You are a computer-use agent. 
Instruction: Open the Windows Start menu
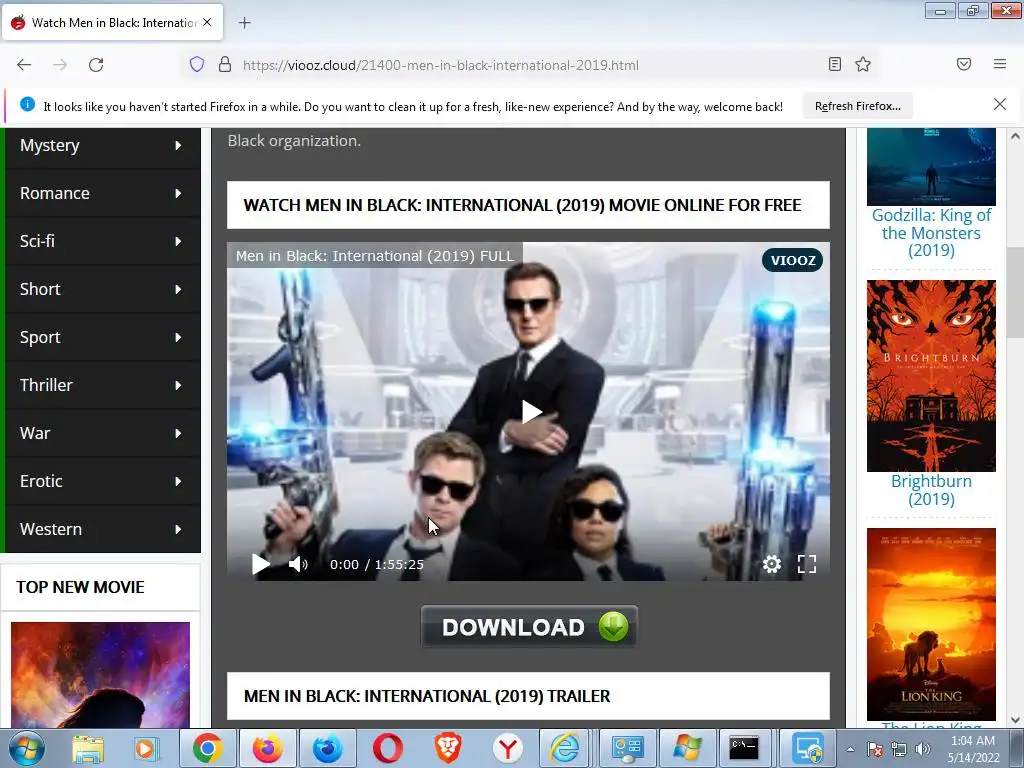click(27, 748)
